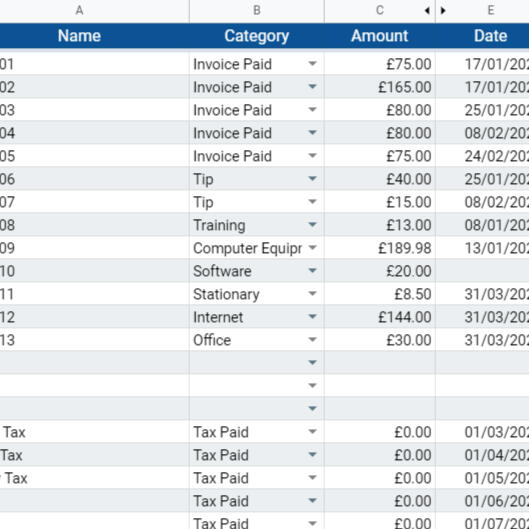Open the Internet category dropdown arrow

tap(312, 316)
